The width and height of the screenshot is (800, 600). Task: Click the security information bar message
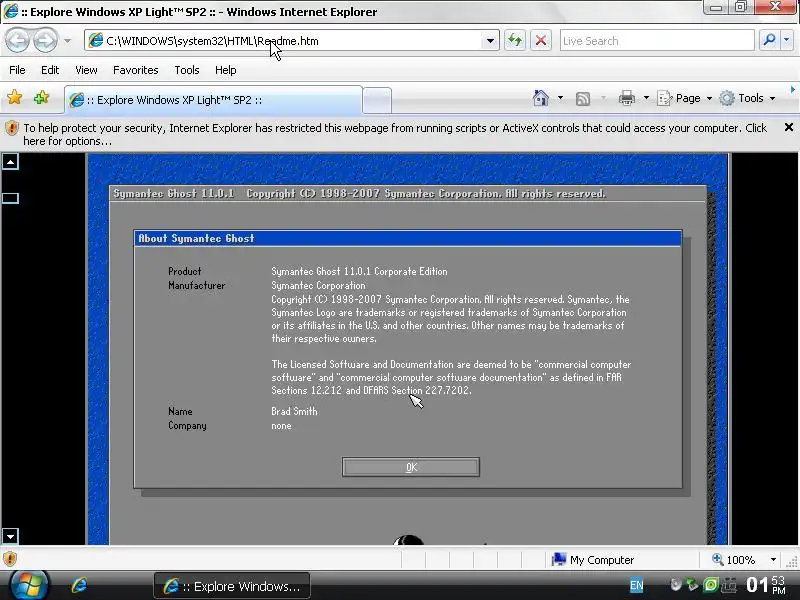395,134
